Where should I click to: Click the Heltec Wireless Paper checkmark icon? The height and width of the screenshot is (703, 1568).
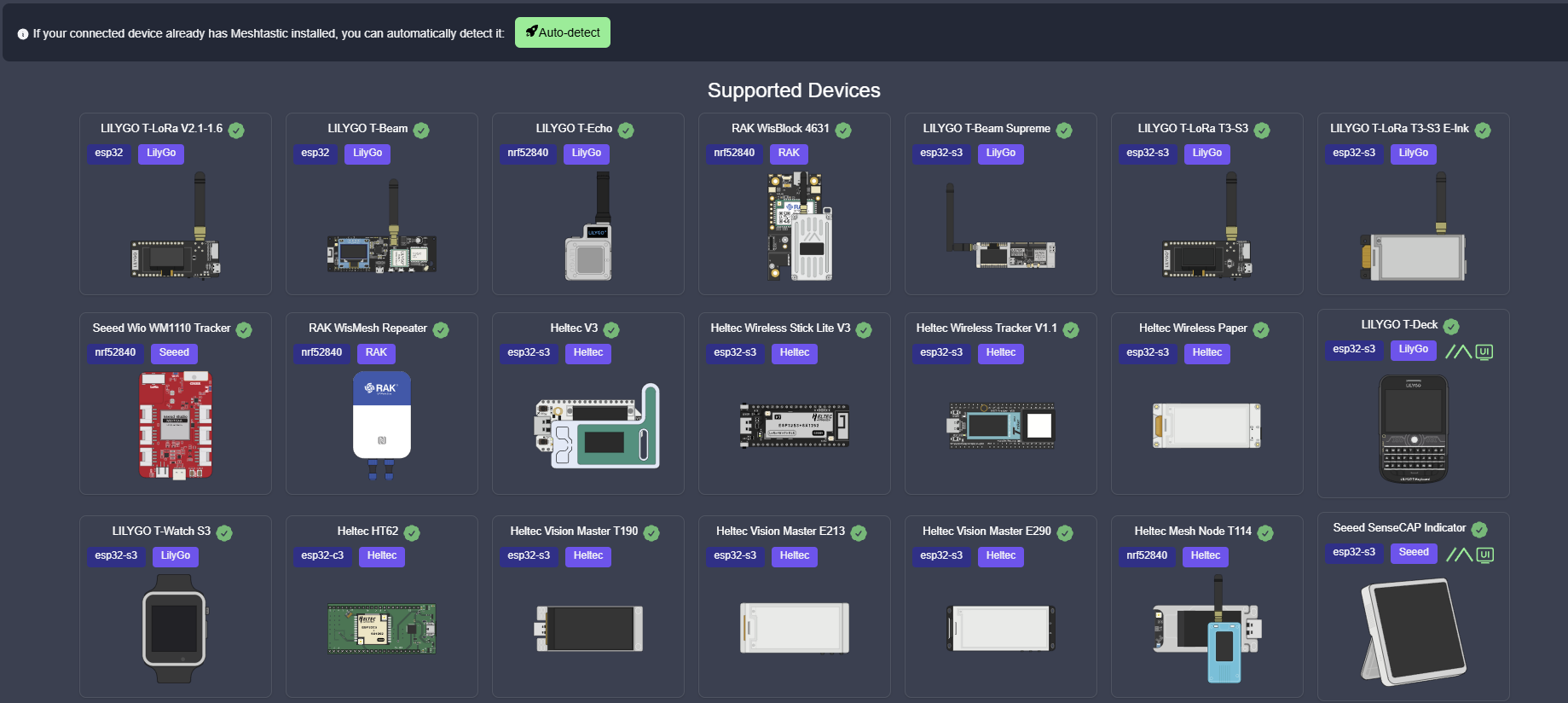coord(1261,330)
